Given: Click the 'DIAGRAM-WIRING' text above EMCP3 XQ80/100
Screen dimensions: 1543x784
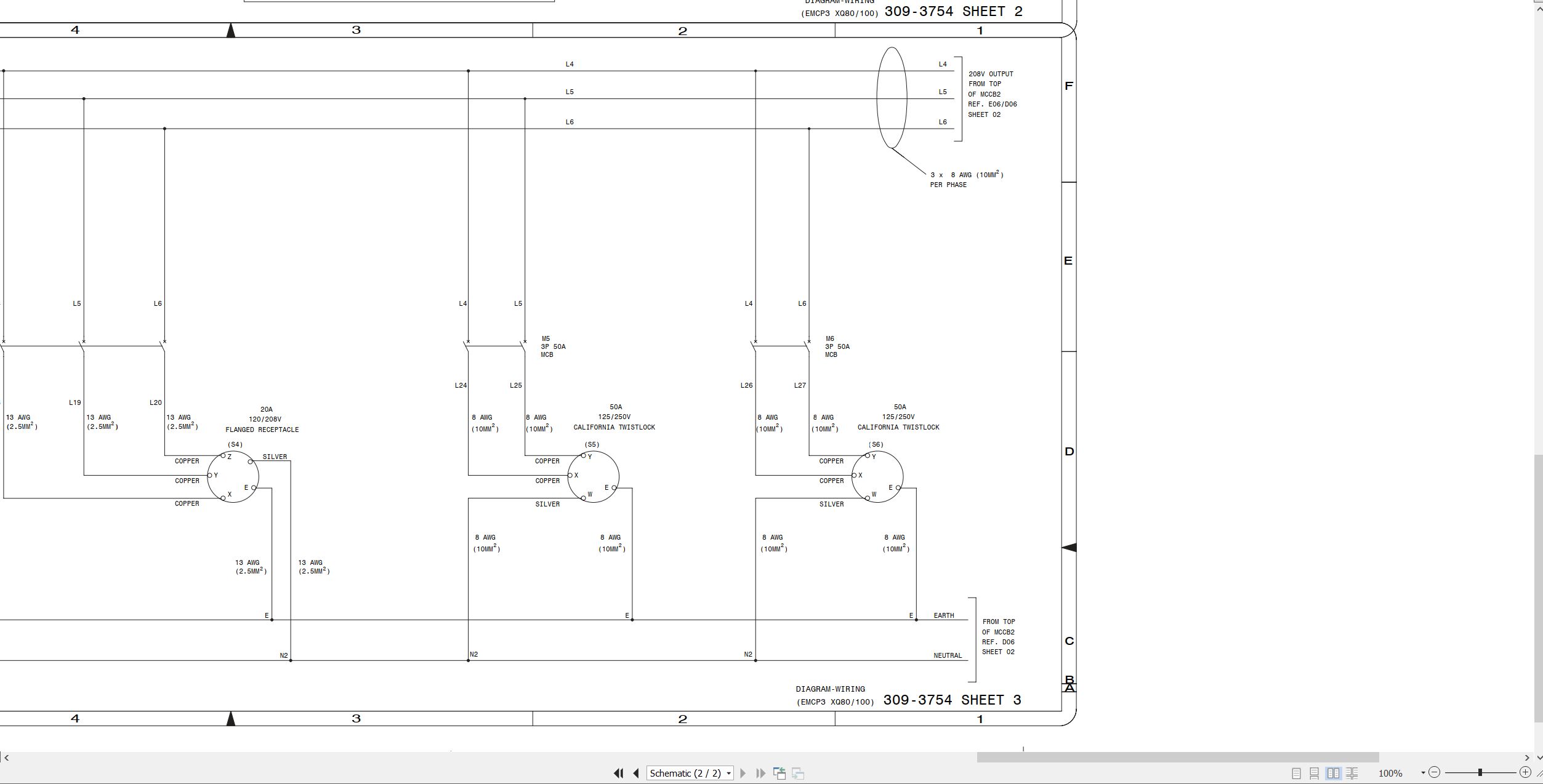Looking at the screenshot, I should coord(830,689).
